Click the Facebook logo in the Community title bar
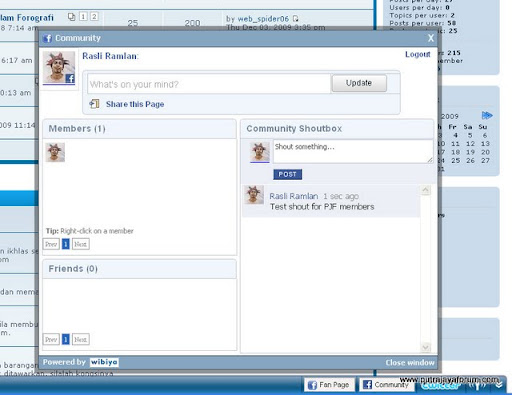Screen dimensions: 512x395 [47, 38]
